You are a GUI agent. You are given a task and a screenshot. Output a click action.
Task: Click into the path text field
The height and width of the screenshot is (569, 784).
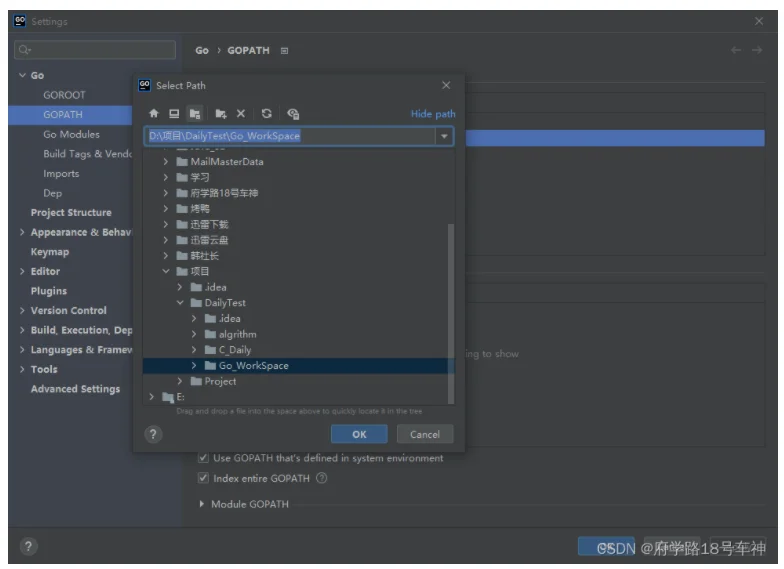pos(290,136)
